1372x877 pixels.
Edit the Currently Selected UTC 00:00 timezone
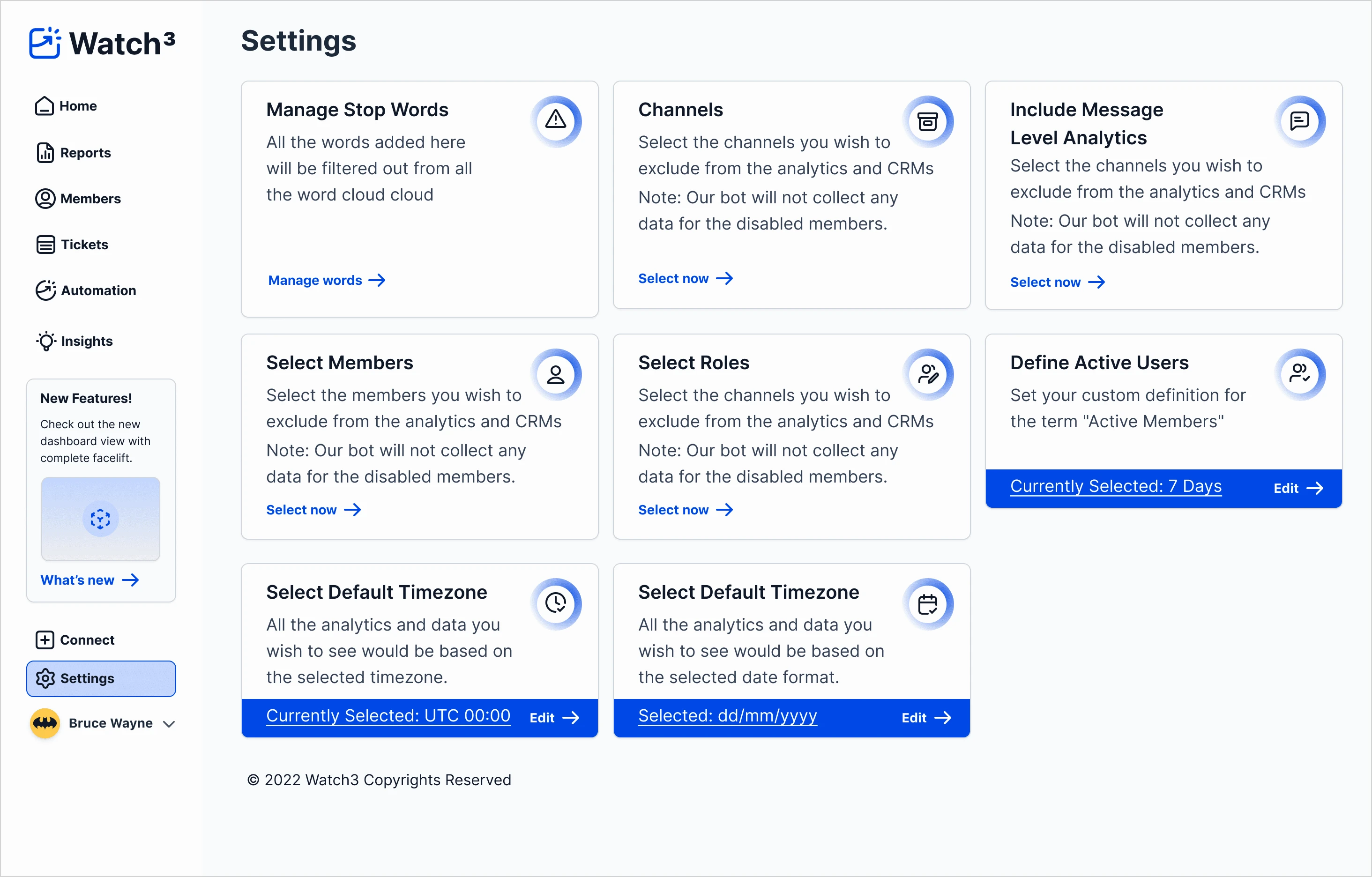pos(555,717)
